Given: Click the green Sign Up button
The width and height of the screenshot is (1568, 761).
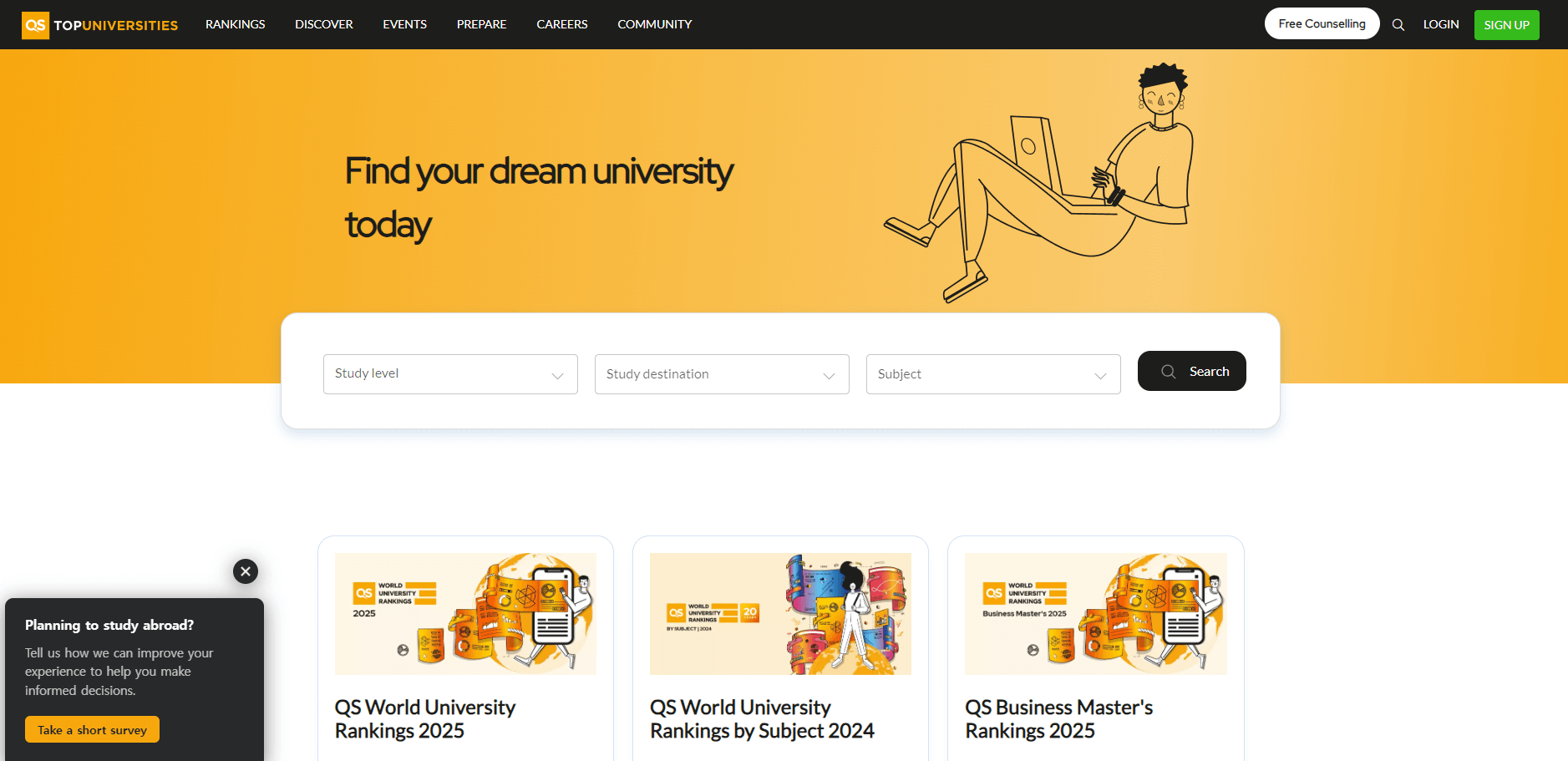Looking at the screenshot, I should coord(1507,25).
